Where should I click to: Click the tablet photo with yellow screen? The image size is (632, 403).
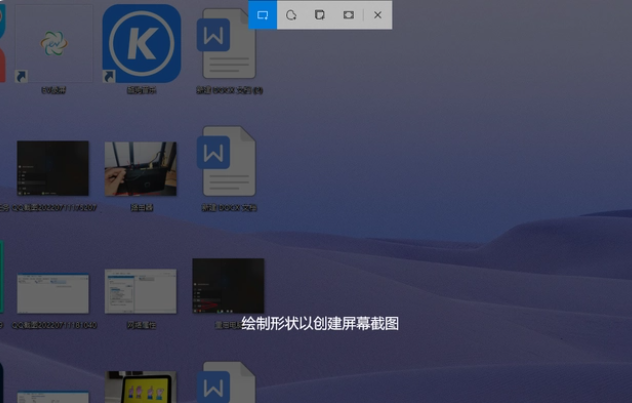pos(141,388)
